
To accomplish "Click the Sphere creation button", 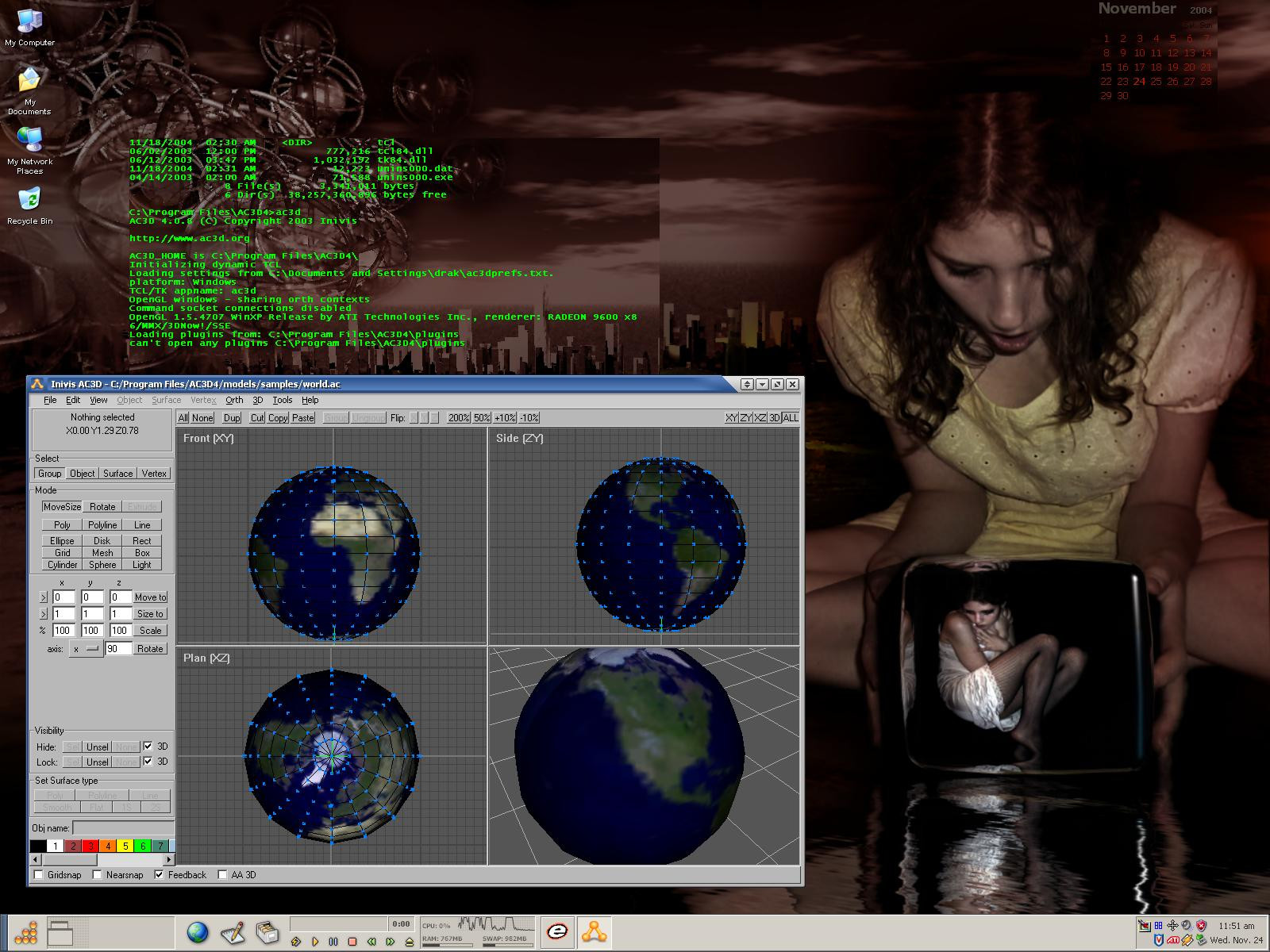I will coord(102,565).
